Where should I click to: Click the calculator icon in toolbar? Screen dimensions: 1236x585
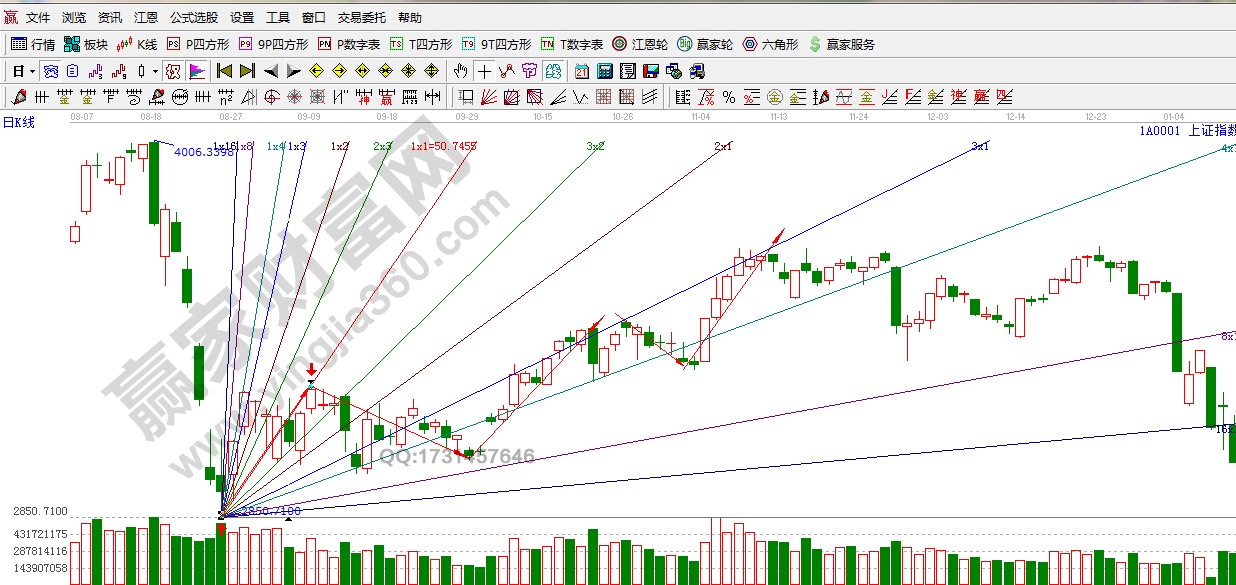(604, 71)
